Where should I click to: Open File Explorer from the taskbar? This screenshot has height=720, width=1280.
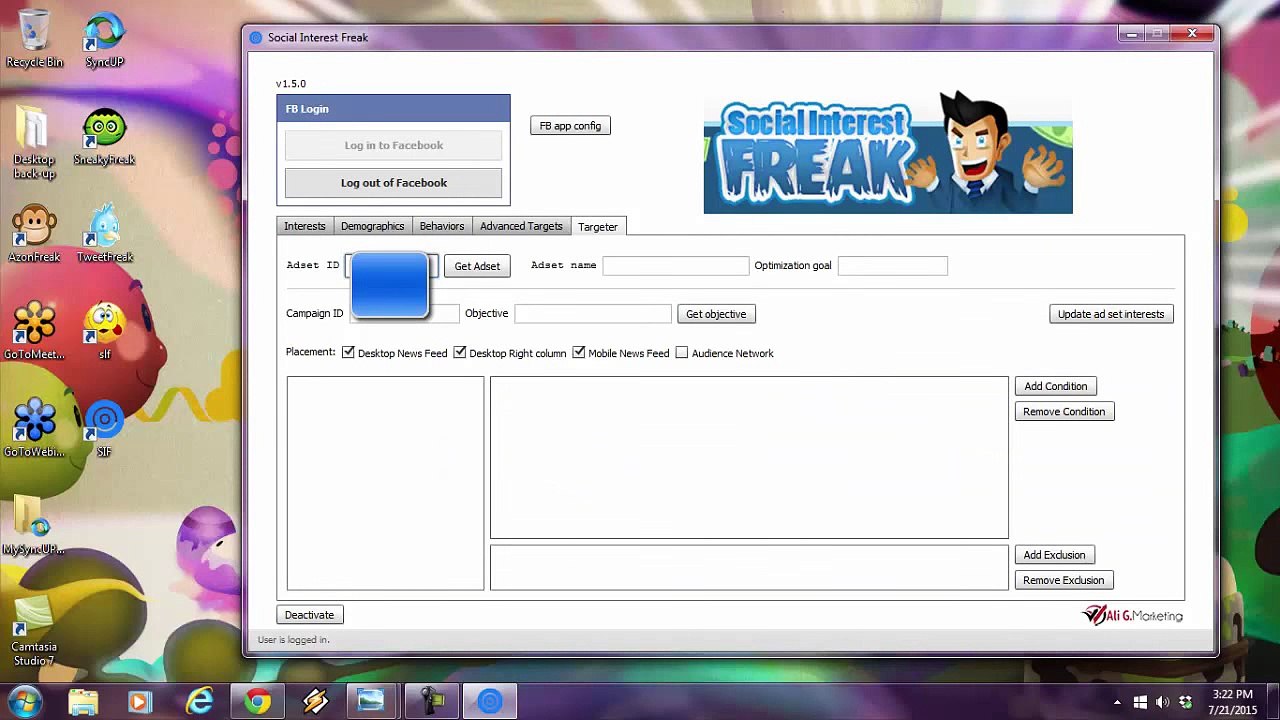[83, 702]
